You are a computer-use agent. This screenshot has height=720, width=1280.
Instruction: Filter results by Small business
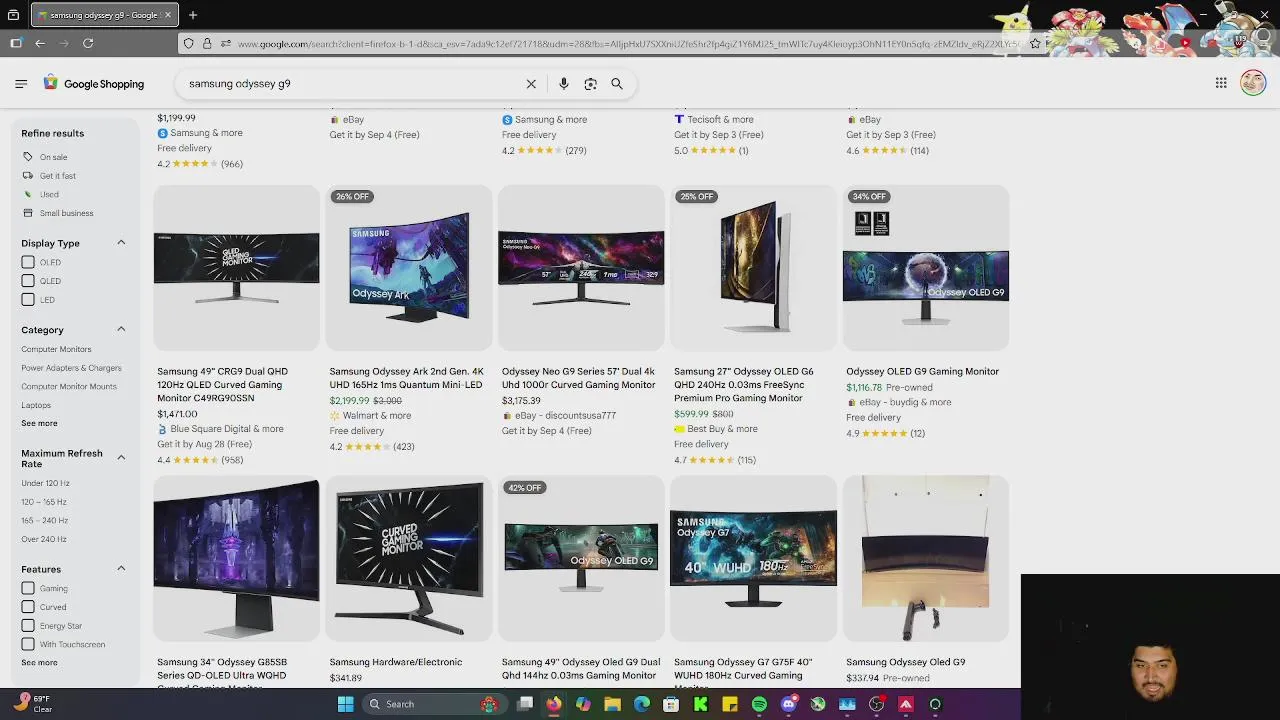[66, 213]
